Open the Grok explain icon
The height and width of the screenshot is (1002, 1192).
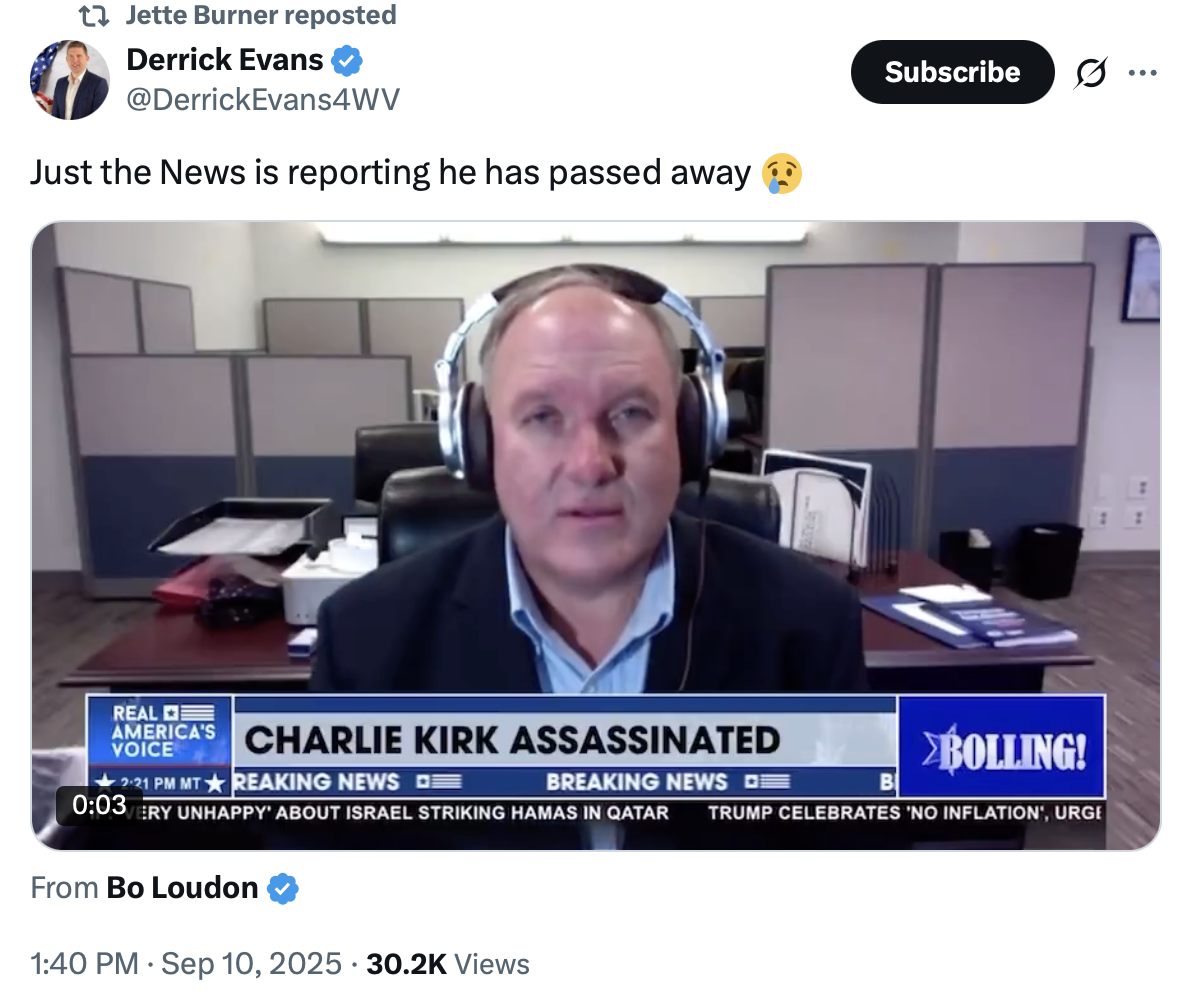[1091, 73]
